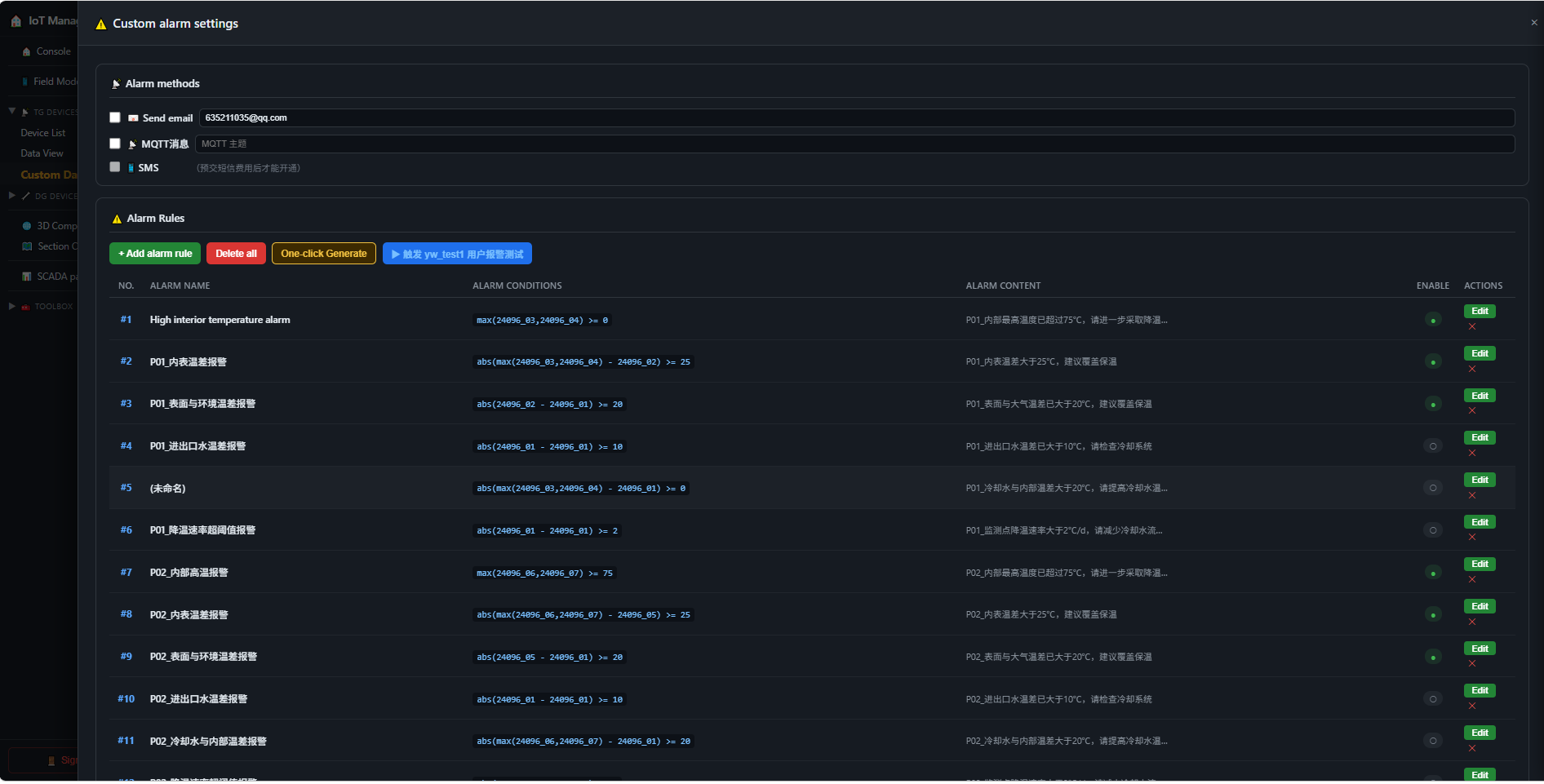Click the Section sidebar icon
1544x784 pixels.
click(x=27, y=246)
